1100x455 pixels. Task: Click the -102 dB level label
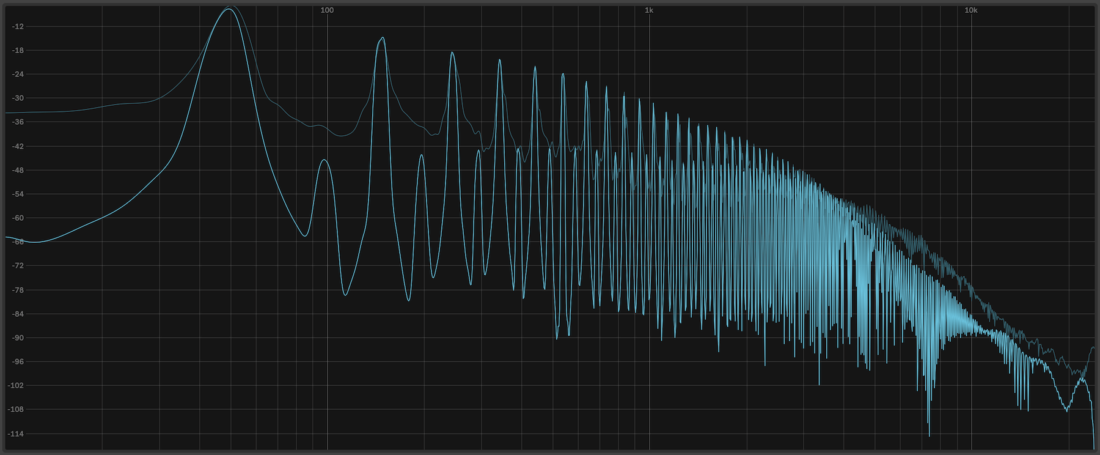pos(16,385)
